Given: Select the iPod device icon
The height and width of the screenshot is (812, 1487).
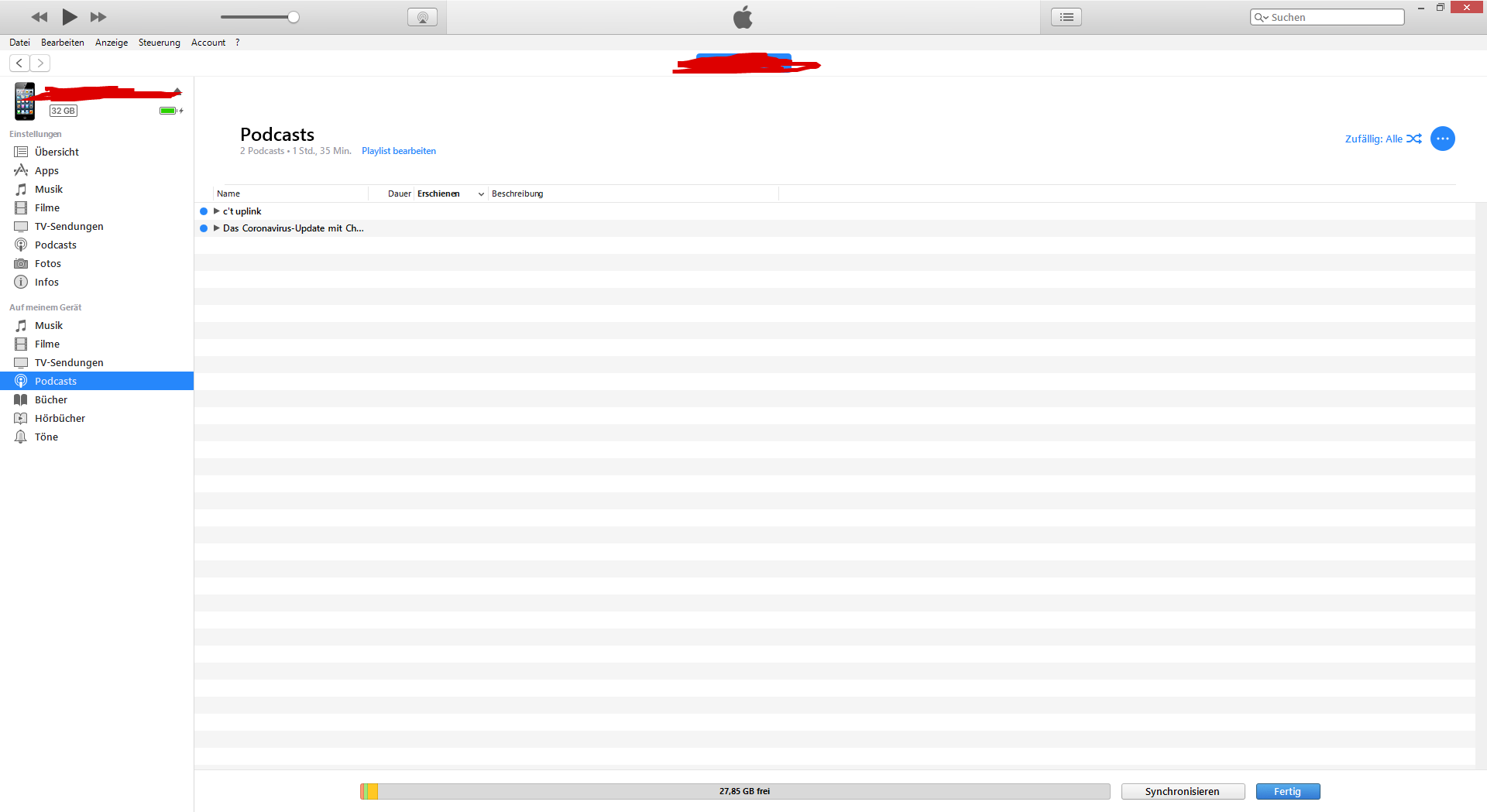Looking at the screenshot, I should click(x=25, y=101).
